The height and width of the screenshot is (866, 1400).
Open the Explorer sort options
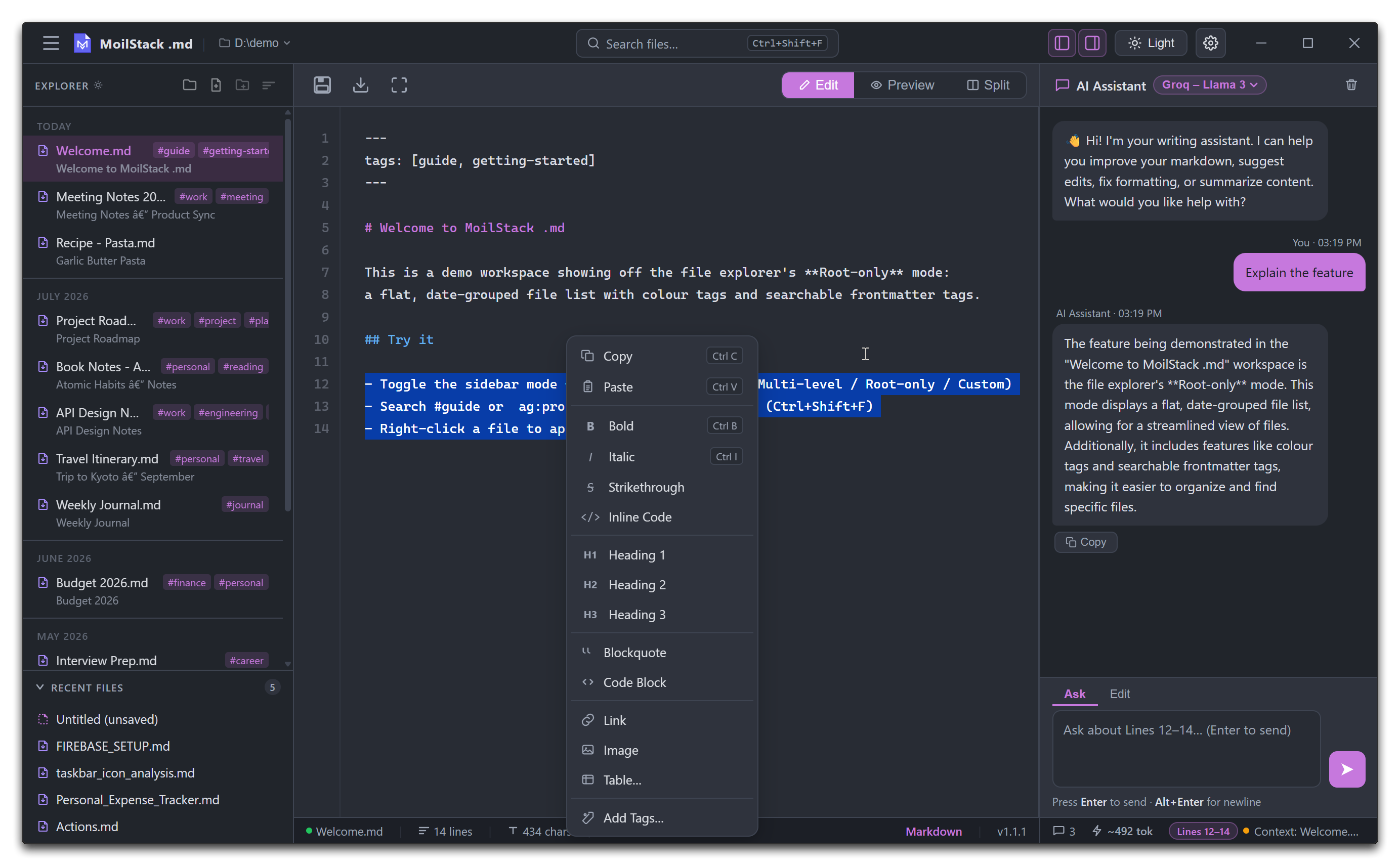269,85
